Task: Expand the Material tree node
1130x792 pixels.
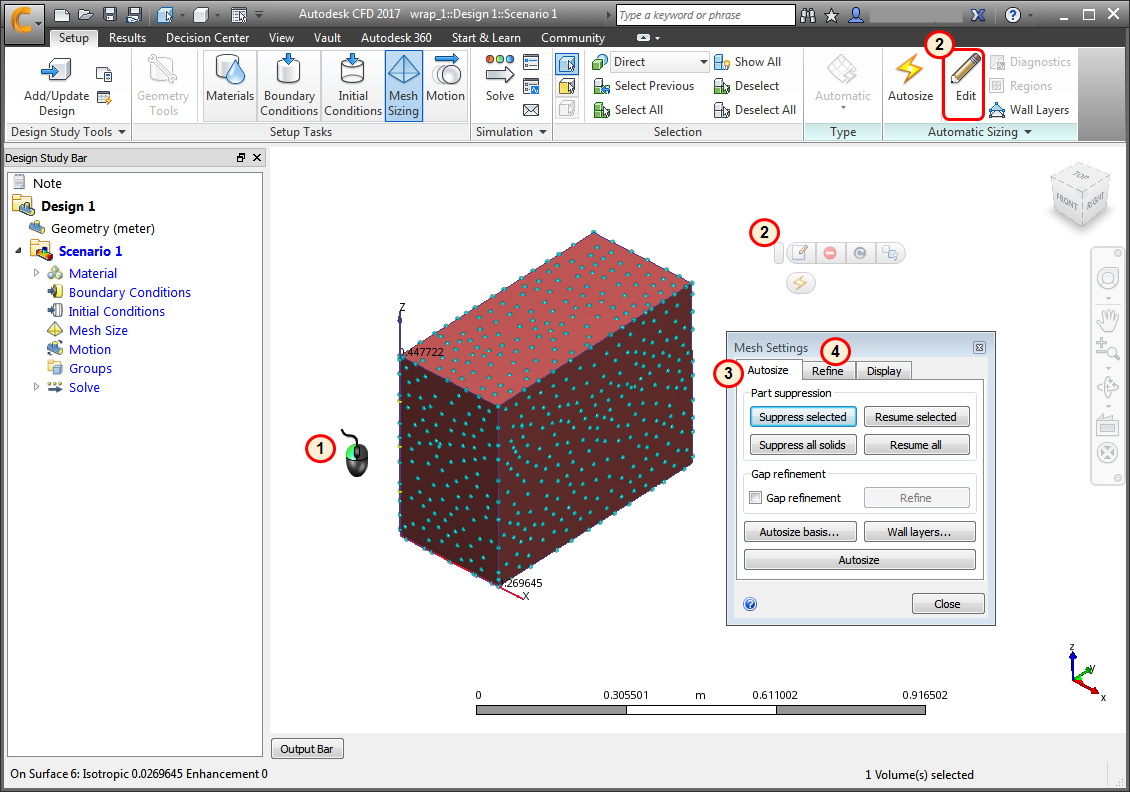Action: point(37,272)
